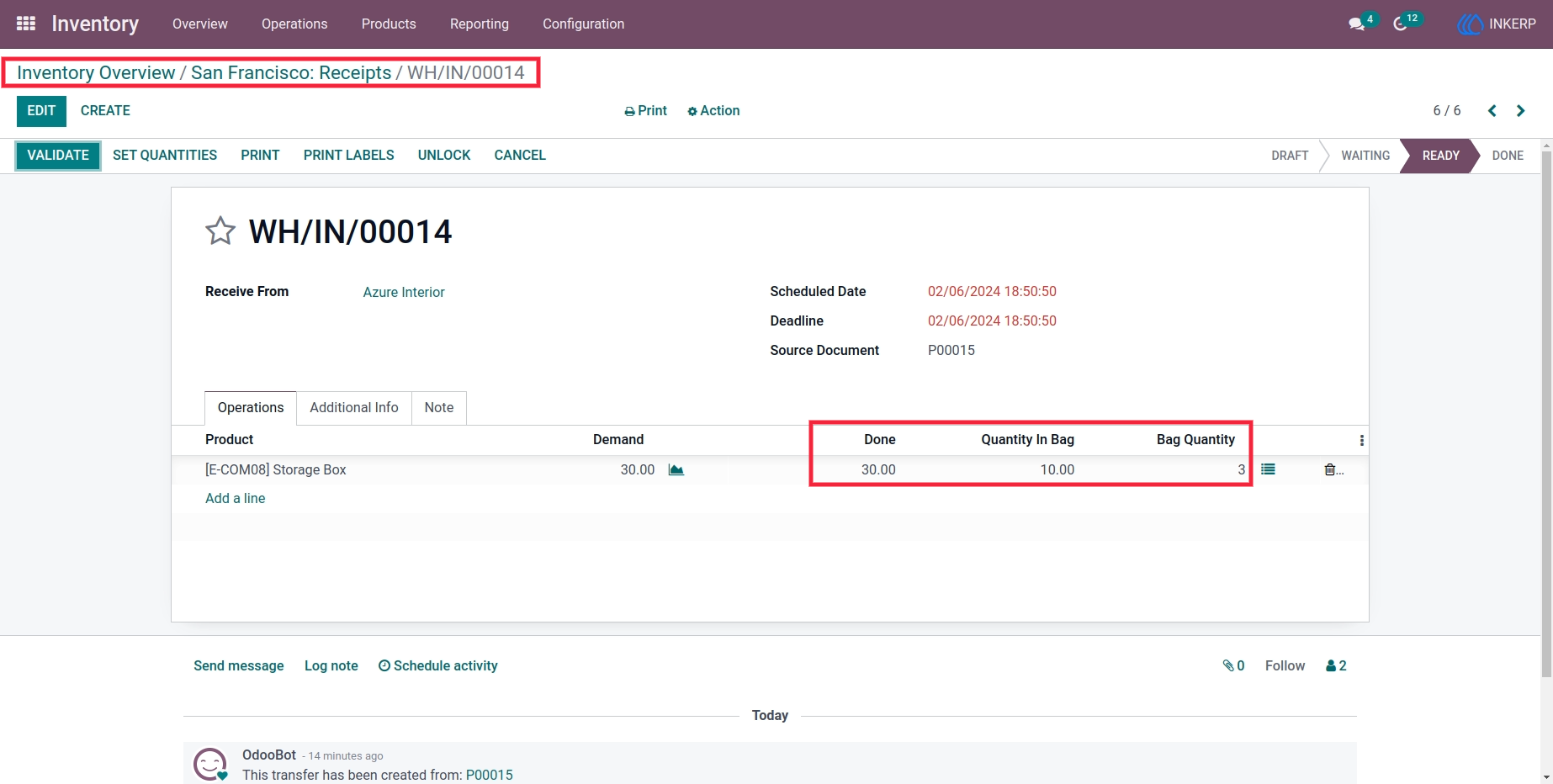This screenshot has height=784, width=1553.
Task: Open the Overview menu
Action: pyautogui.click(x=200, y=24)
